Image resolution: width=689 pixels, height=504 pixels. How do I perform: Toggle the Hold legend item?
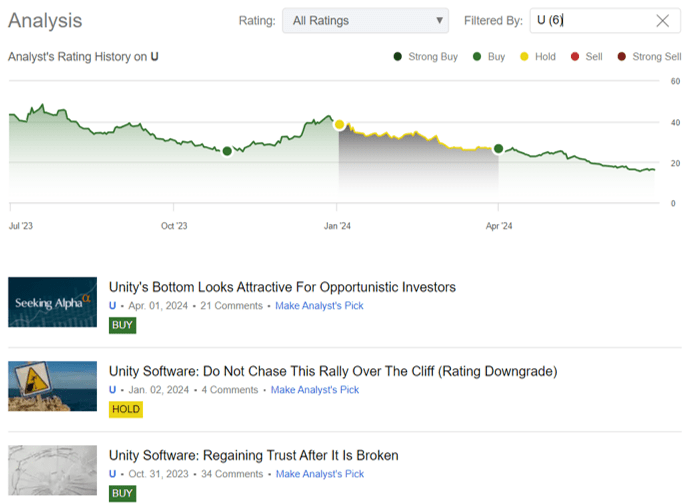click(525, 57)
